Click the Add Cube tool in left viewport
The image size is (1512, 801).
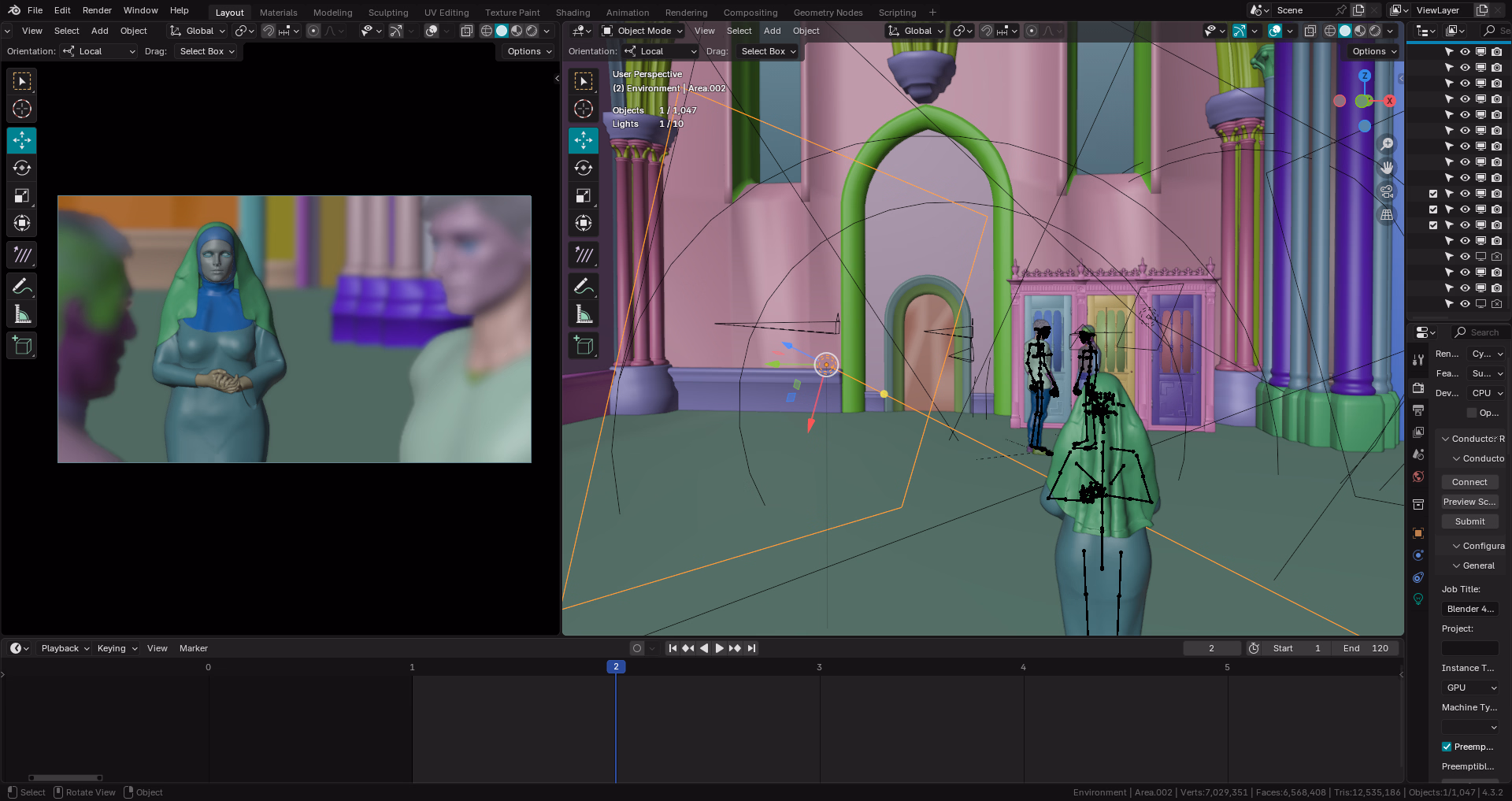click(x=22, y=345)
